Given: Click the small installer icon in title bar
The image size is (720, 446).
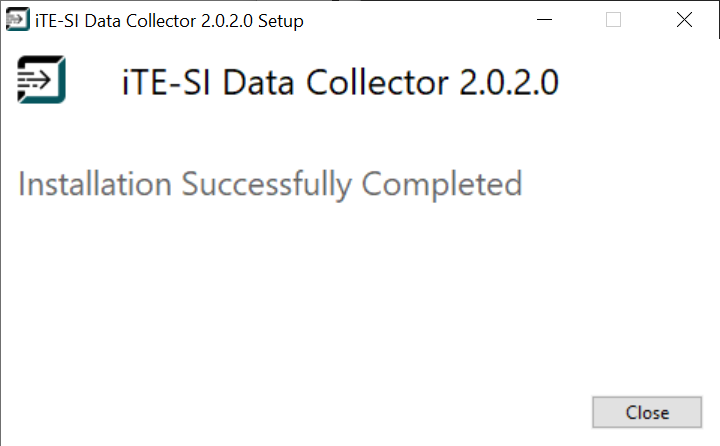Looking at the screenshot, I should (17, 20).
